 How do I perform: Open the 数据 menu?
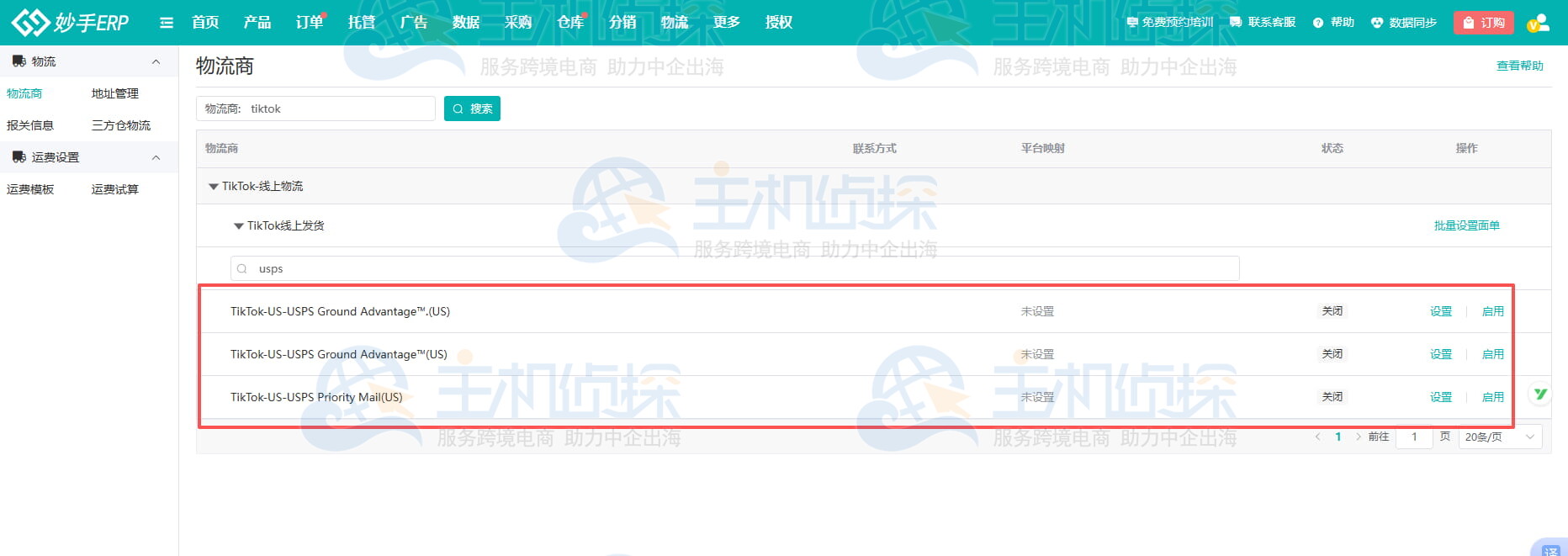click(x=466, y=23)
